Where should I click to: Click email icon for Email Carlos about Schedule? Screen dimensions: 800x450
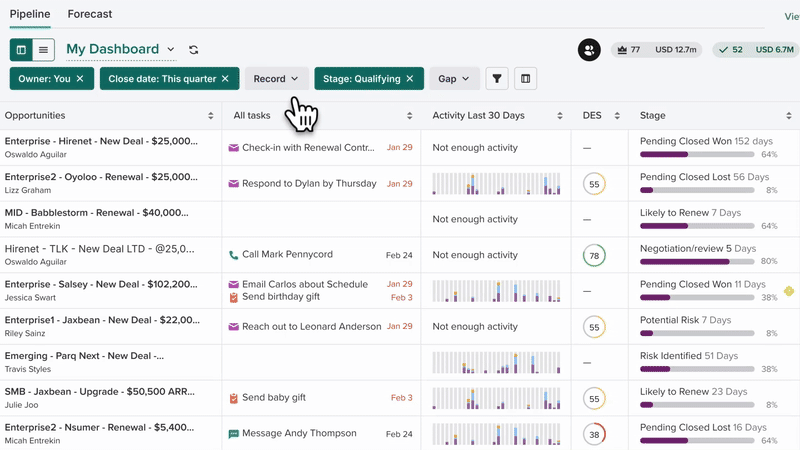(x=234, y=284)
